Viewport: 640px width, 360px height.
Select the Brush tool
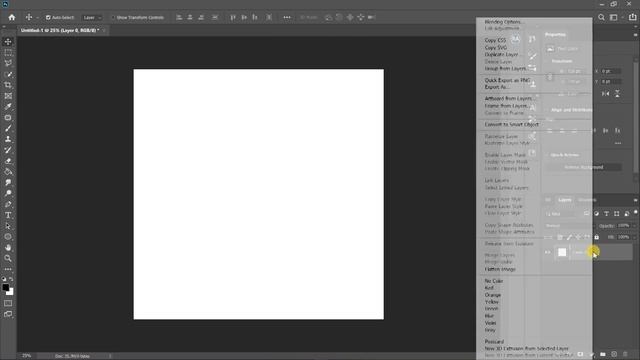8,128
